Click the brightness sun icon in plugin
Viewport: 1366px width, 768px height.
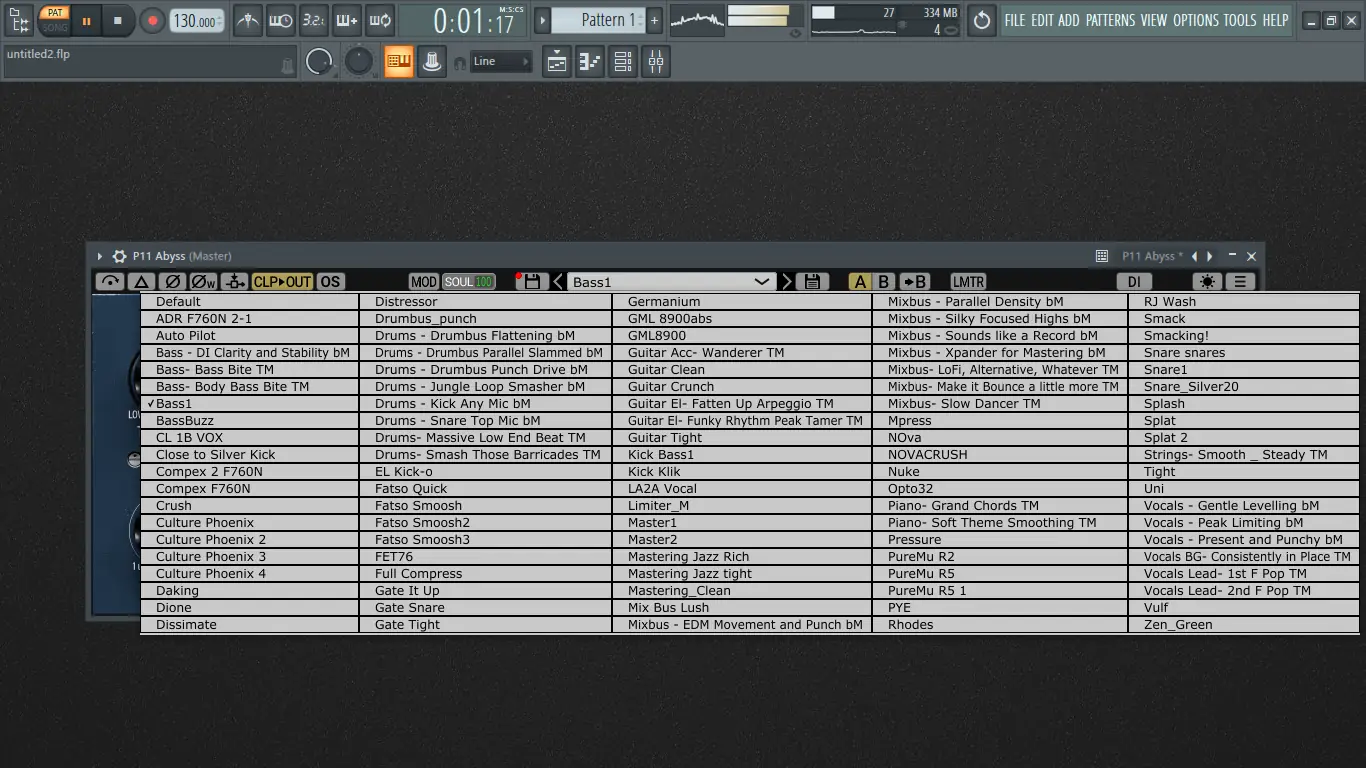pos(1207,282)
